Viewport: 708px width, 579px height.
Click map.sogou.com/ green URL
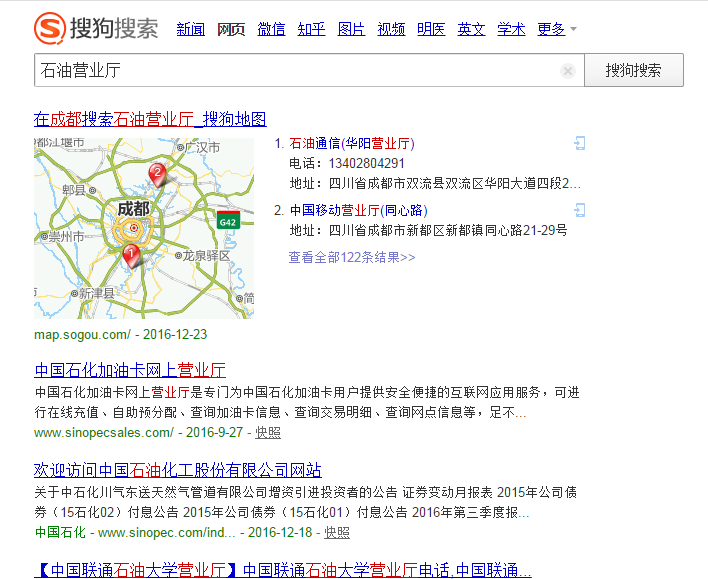coord(82,335)
